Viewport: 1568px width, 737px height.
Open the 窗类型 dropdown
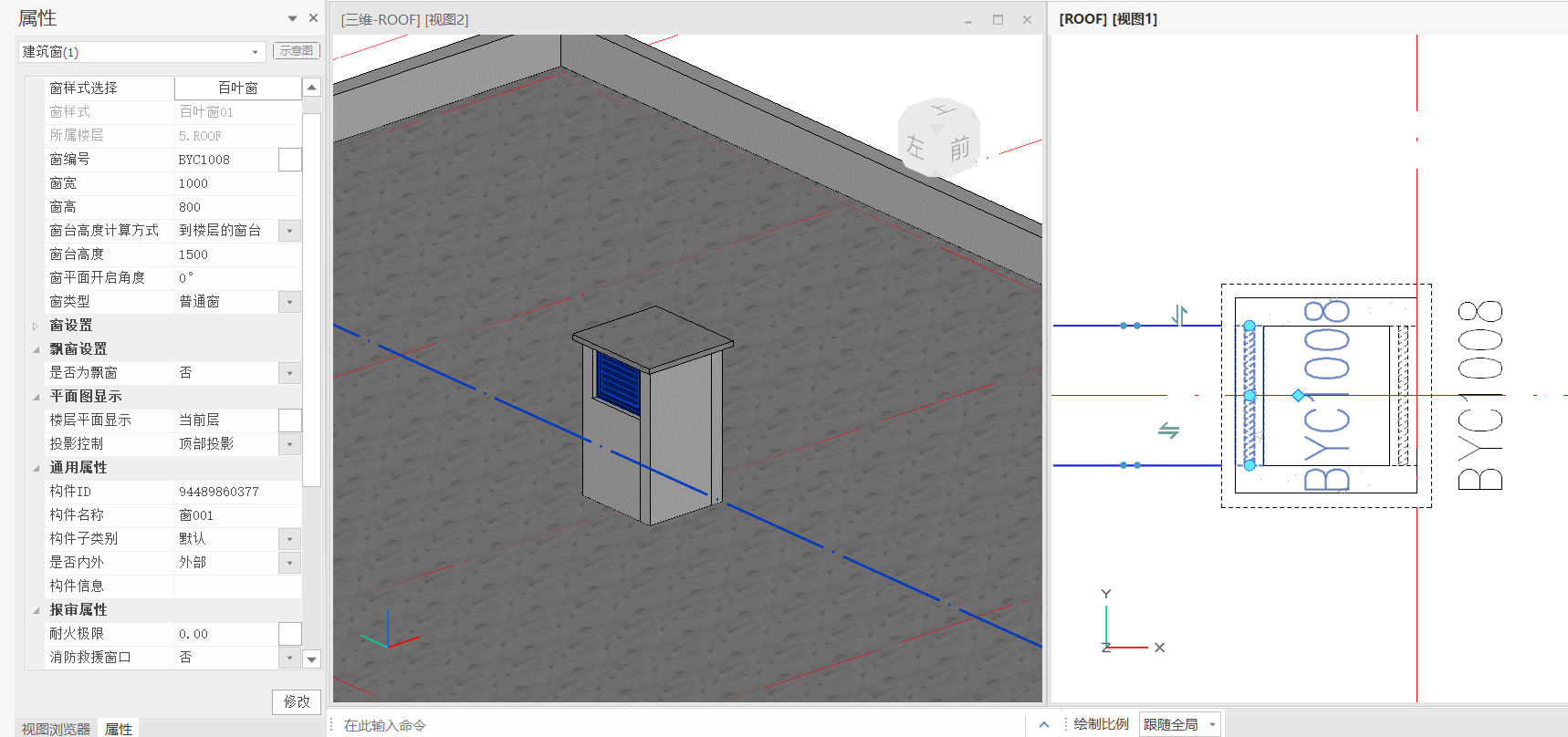tap(289, 302)
